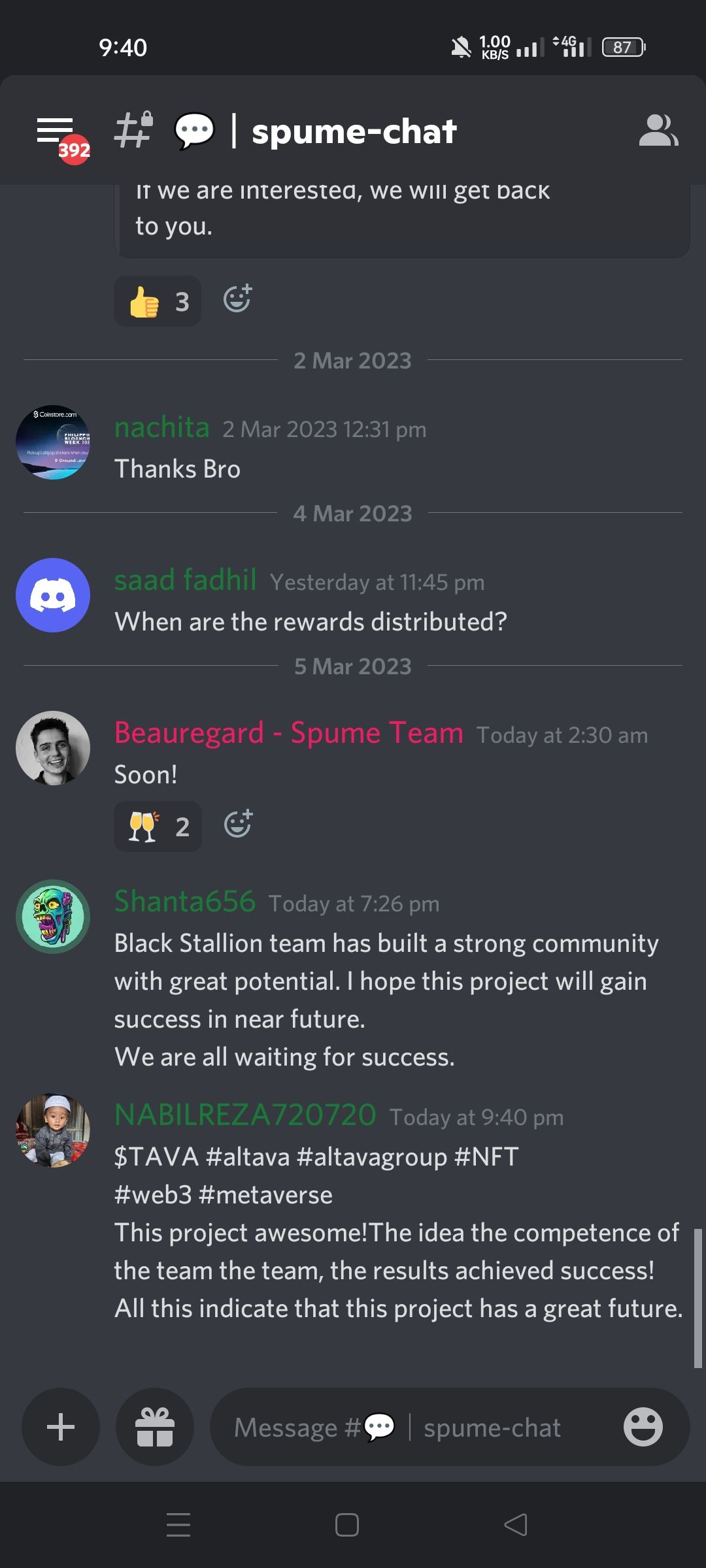Image resolution: width=706 pixels, height=1568 pixels.
Task: View Beauregard - Spume Team profile name
Action: coord(289,732)
